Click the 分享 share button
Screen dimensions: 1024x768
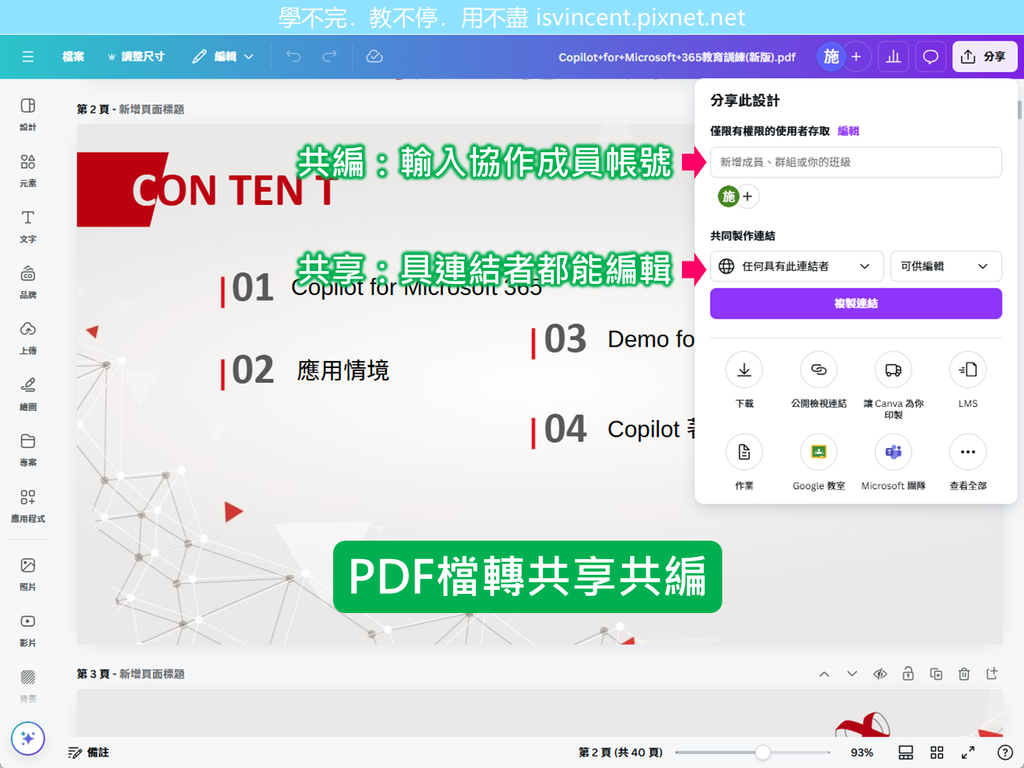[984, 57]
